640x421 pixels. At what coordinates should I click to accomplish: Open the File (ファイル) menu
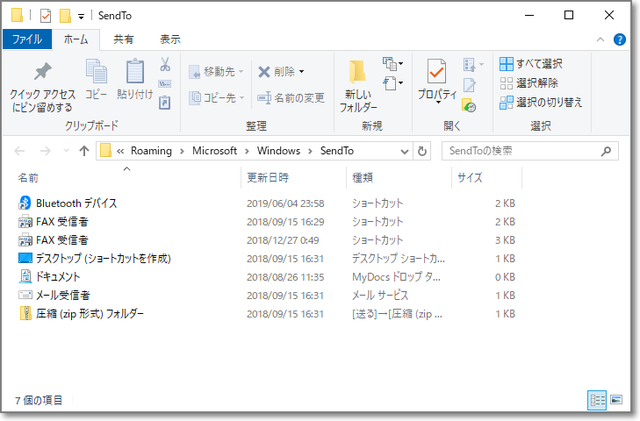click(26, 40)
